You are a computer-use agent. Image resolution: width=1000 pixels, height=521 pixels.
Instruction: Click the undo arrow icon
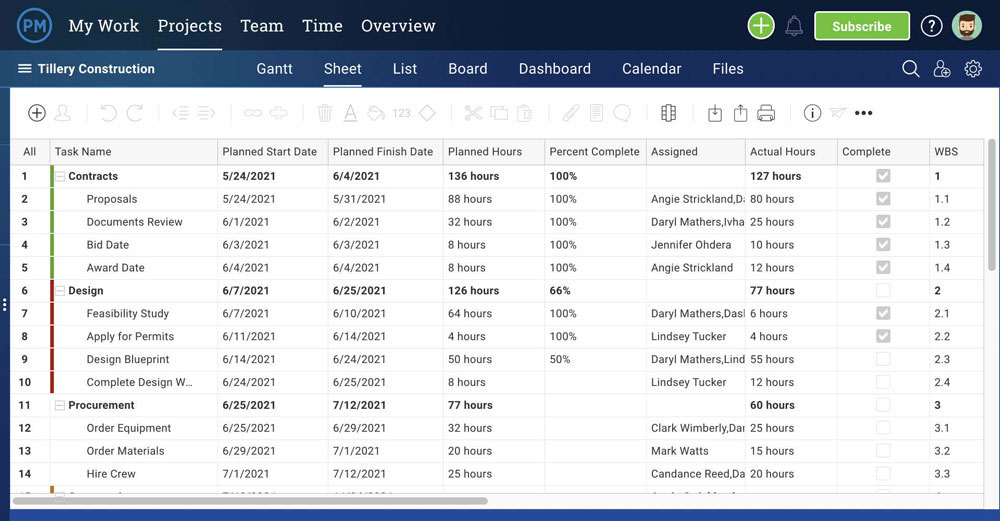[108, 113]
